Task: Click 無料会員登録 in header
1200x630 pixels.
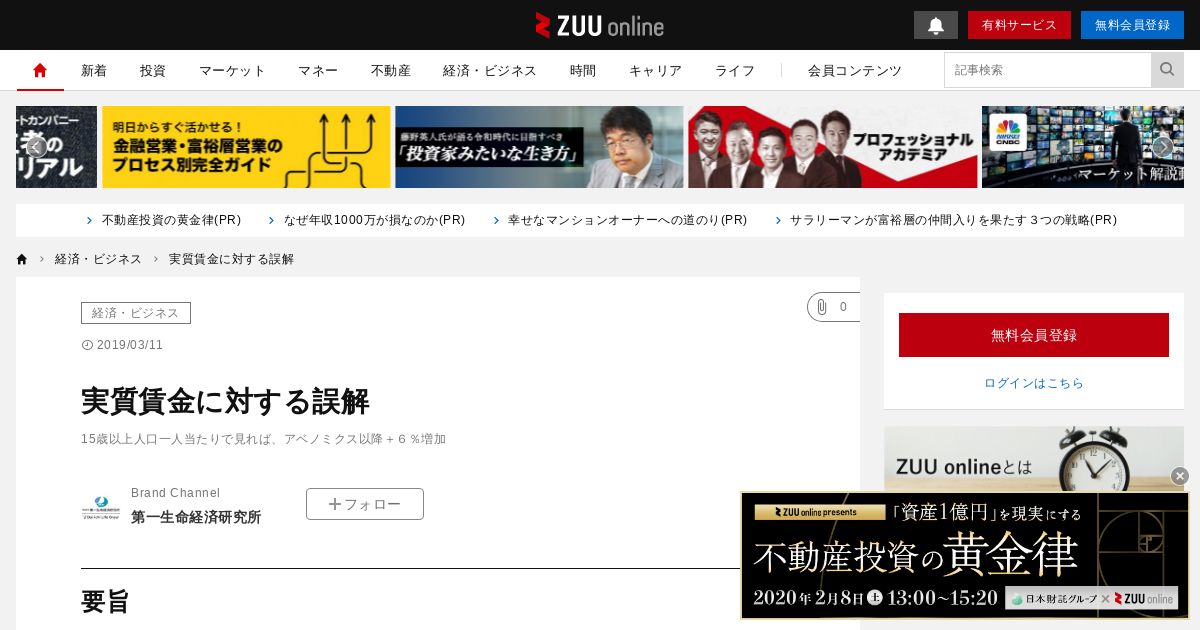Action: 1132,25
